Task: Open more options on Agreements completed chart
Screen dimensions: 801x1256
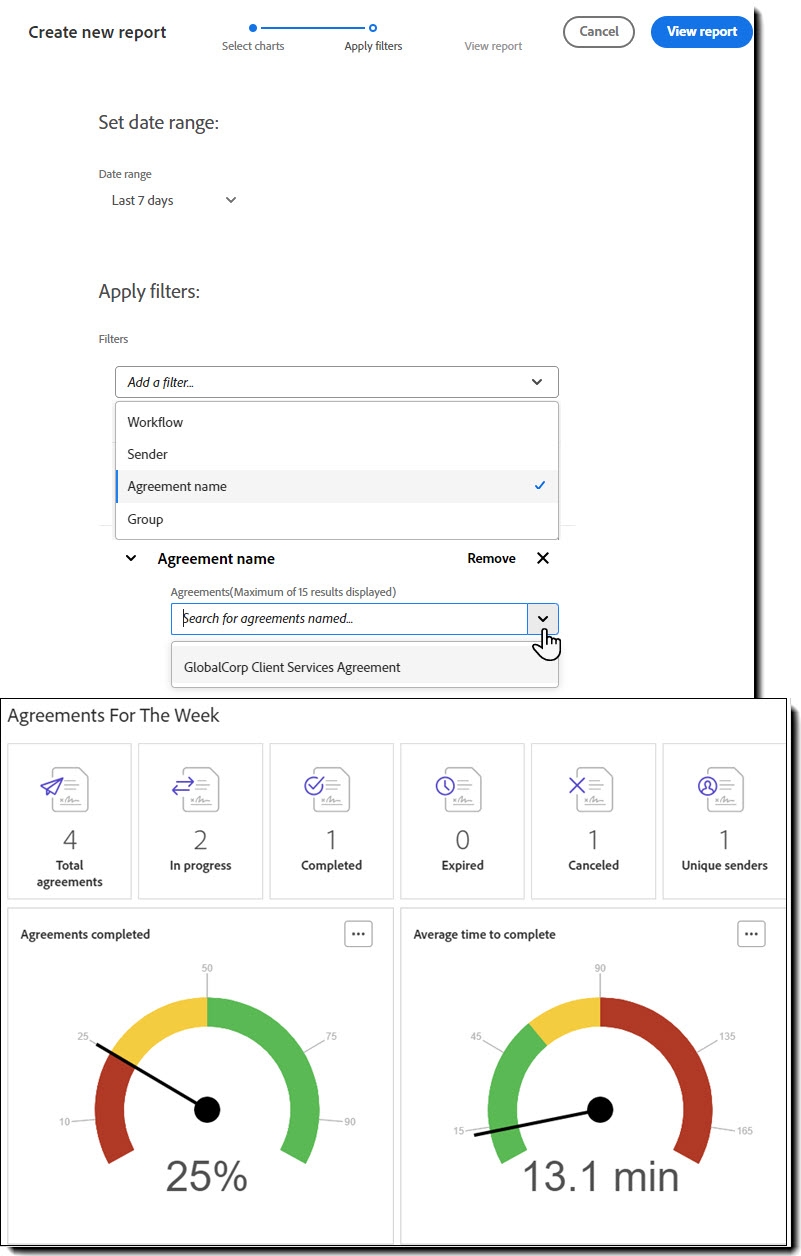Action: point(358,934)
